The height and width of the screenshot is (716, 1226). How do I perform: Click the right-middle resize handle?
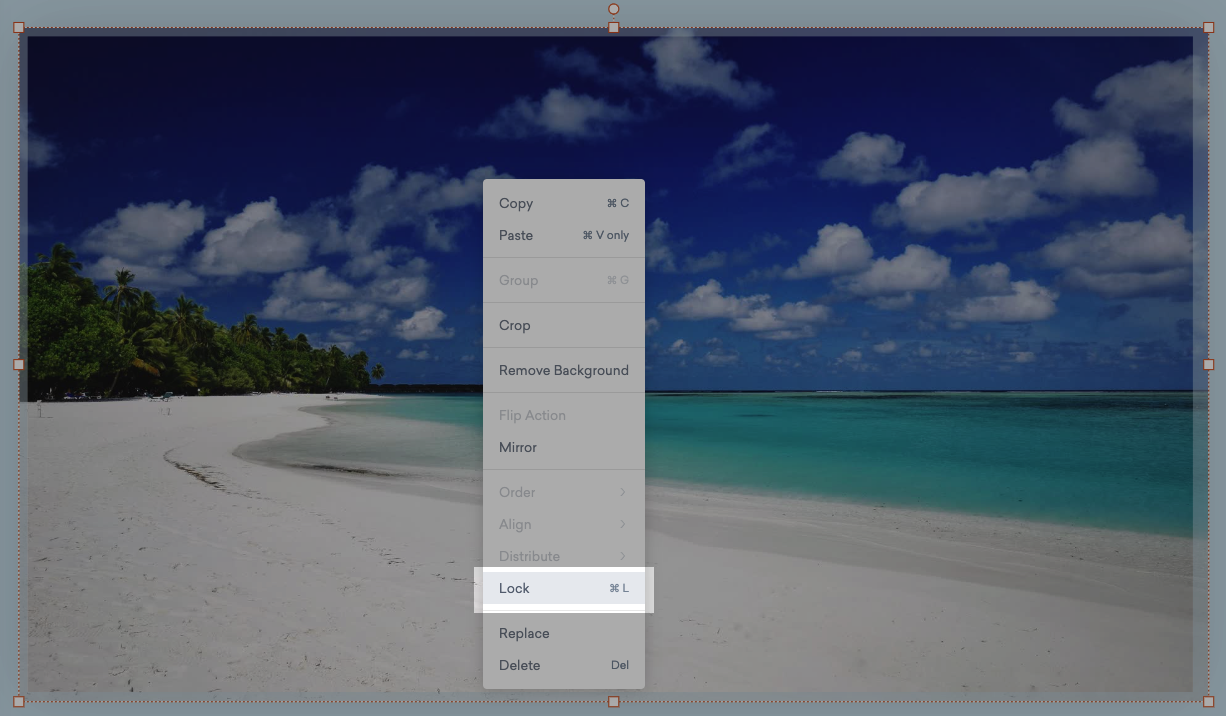click(1208, 365)
